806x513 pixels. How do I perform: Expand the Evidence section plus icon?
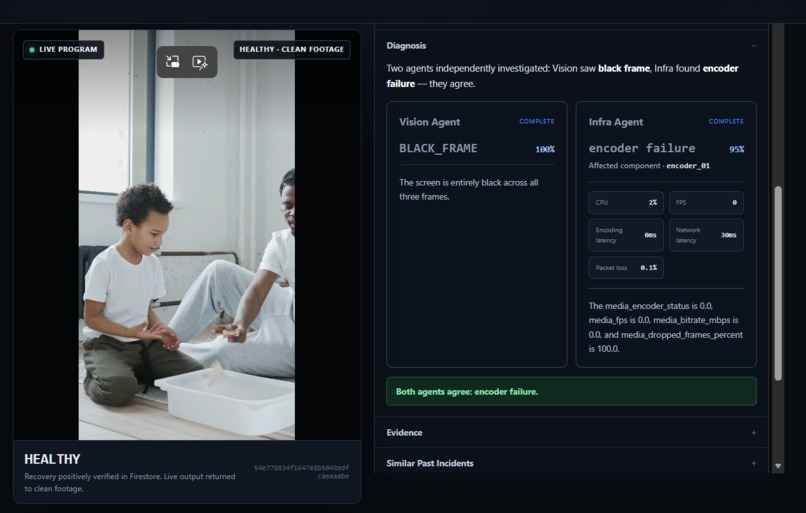tap(754, 433)
